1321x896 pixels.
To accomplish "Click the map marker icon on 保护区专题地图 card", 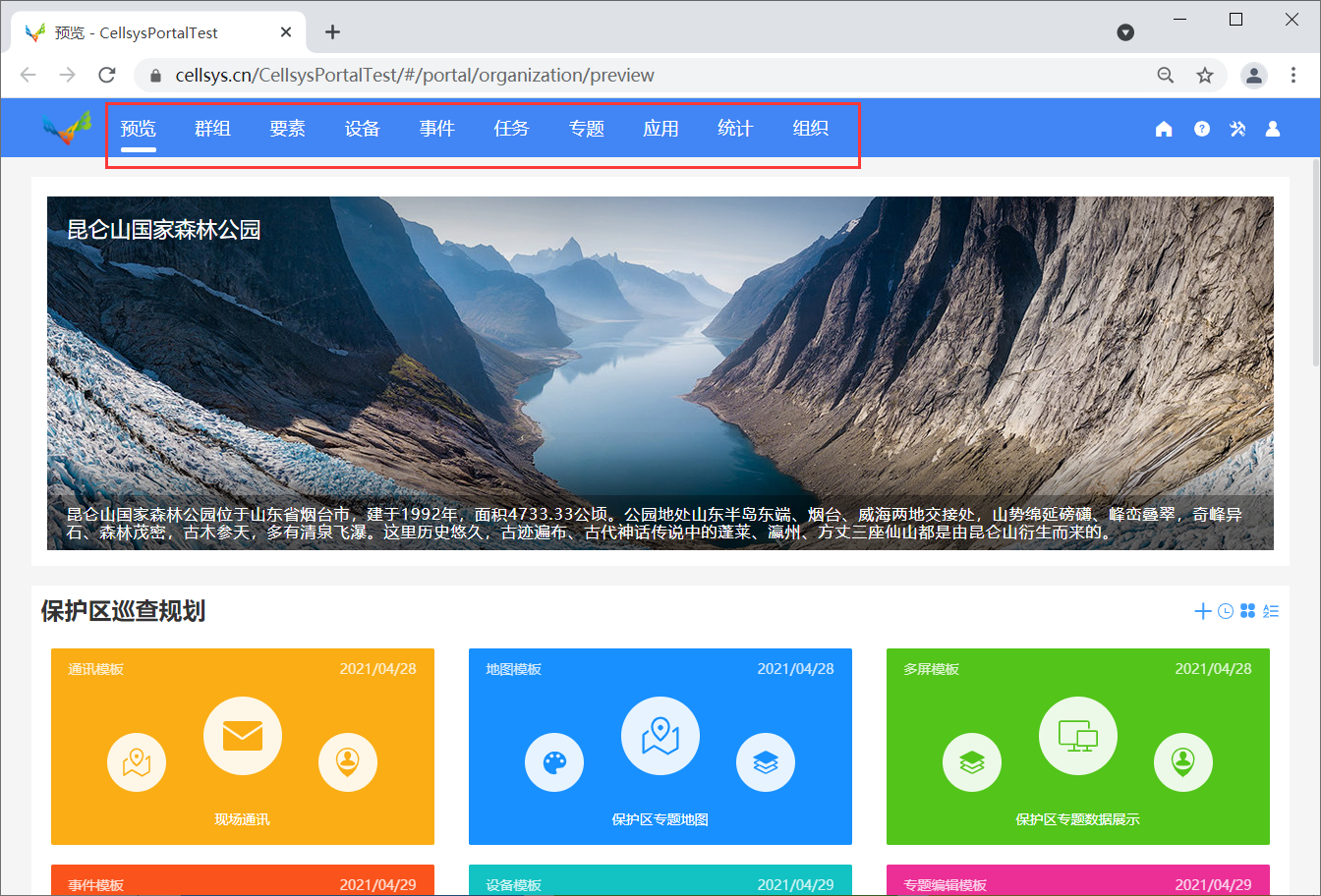I will (x=660, y=736).
